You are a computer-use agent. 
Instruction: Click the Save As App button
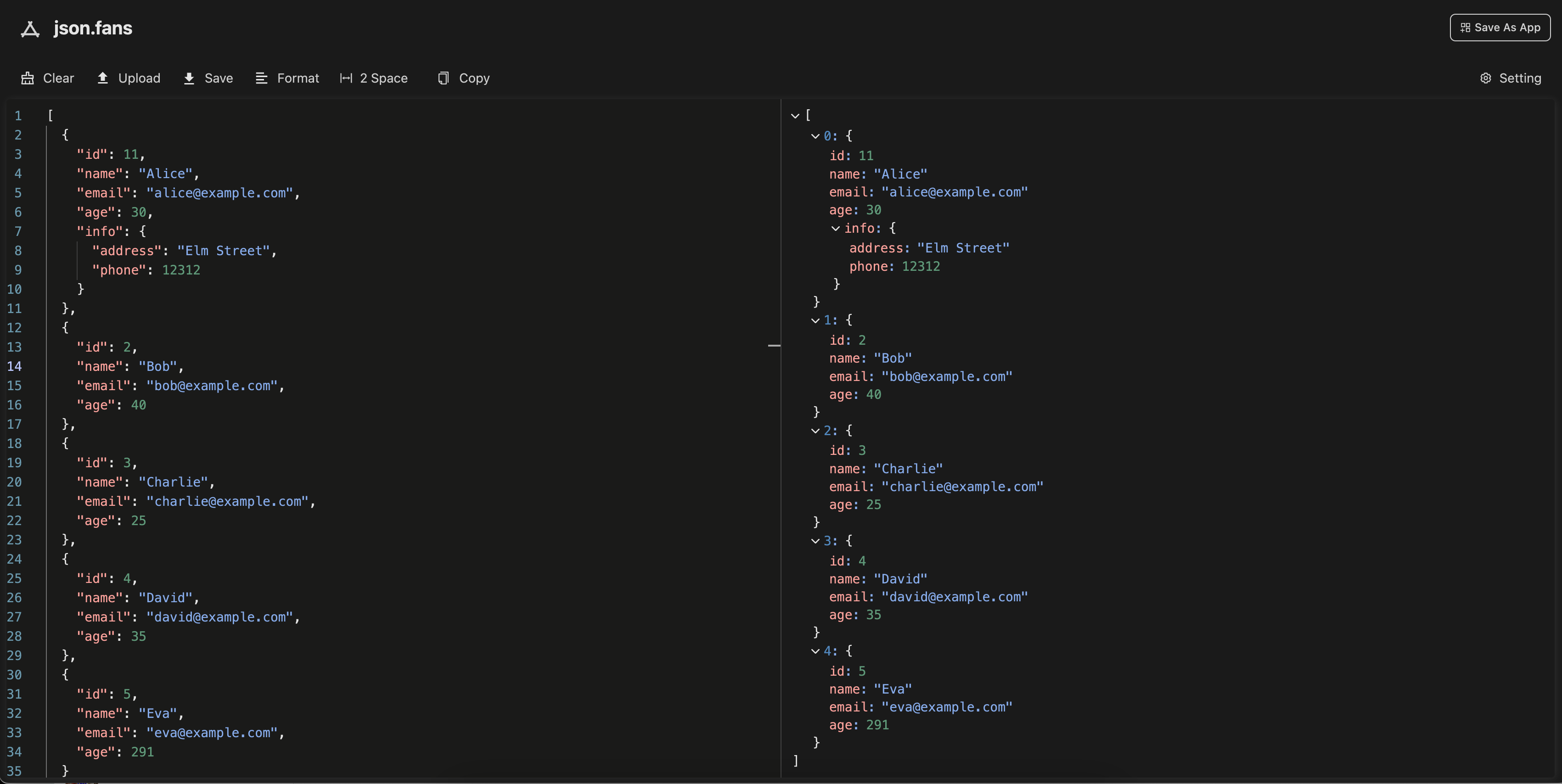tap(1500, 27)
